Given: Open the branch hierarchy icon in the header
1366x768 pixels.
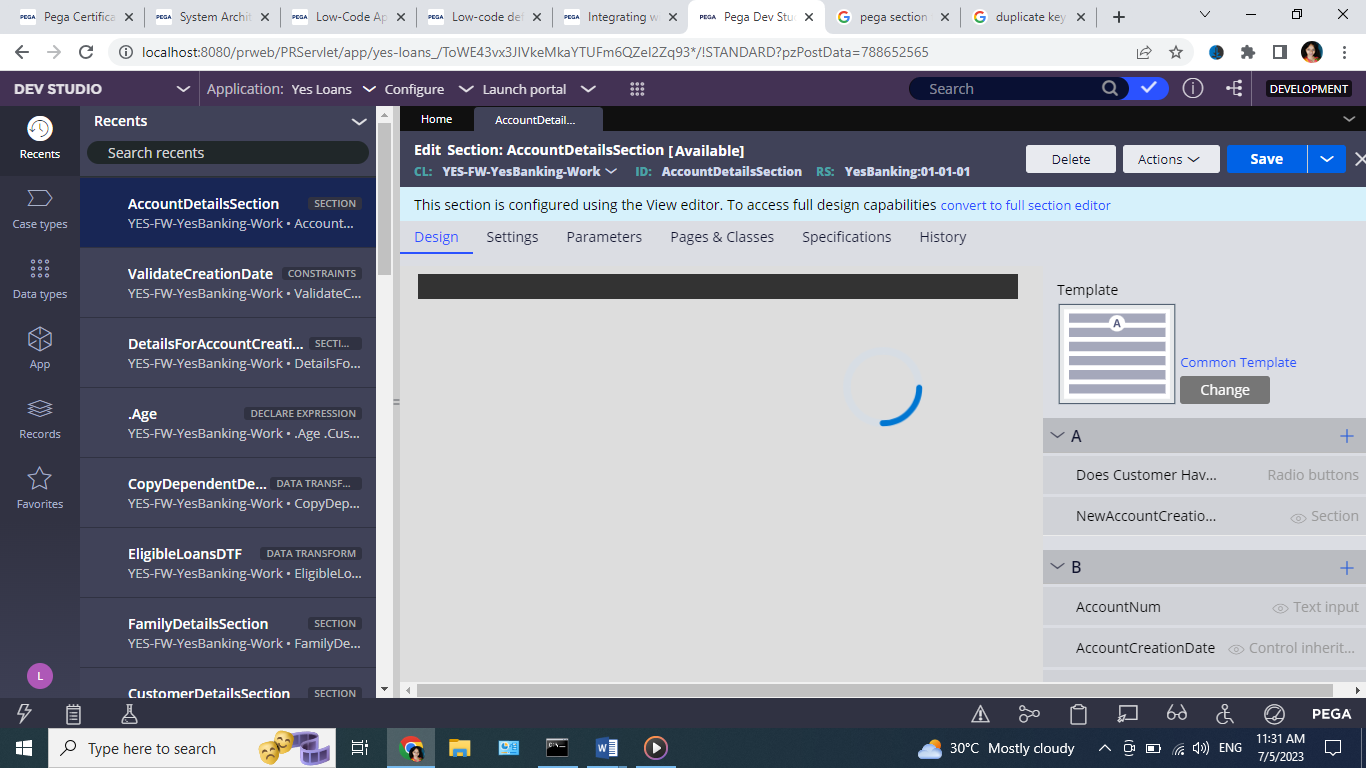Looking at the screenshot, I should pos(1235,88).
